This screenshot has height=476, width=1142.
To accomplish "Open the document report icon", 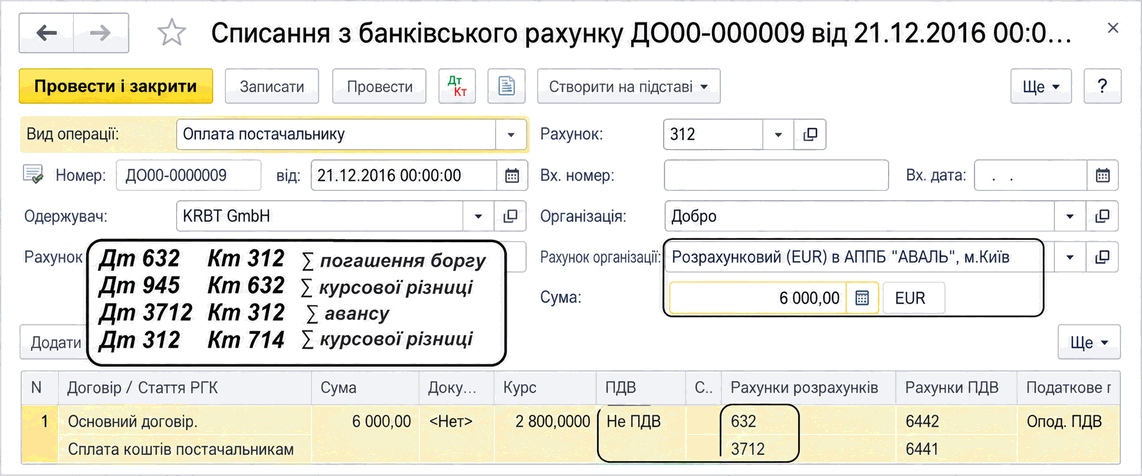I will point(506,87).
